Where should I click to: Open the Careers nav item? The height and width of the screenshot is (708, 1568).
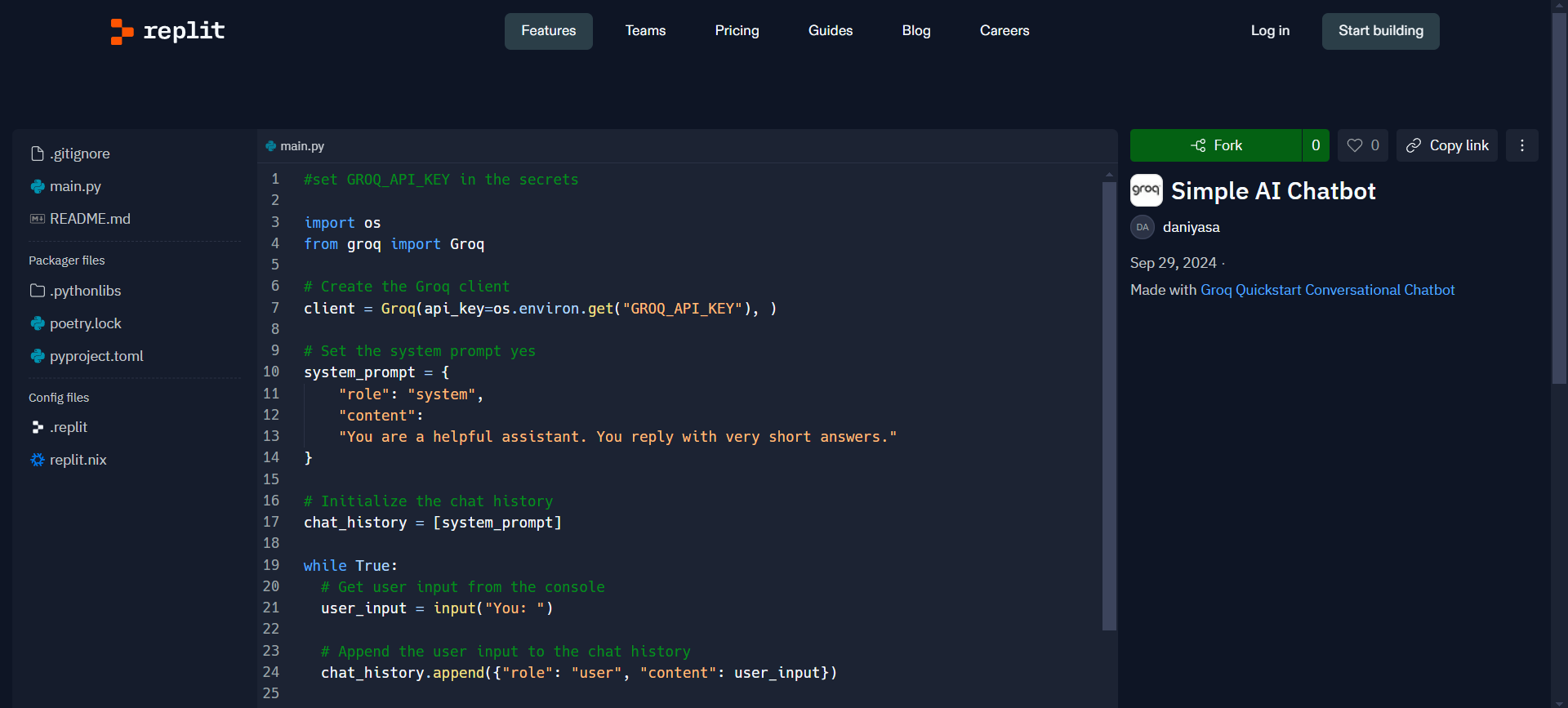(1004, 31)
